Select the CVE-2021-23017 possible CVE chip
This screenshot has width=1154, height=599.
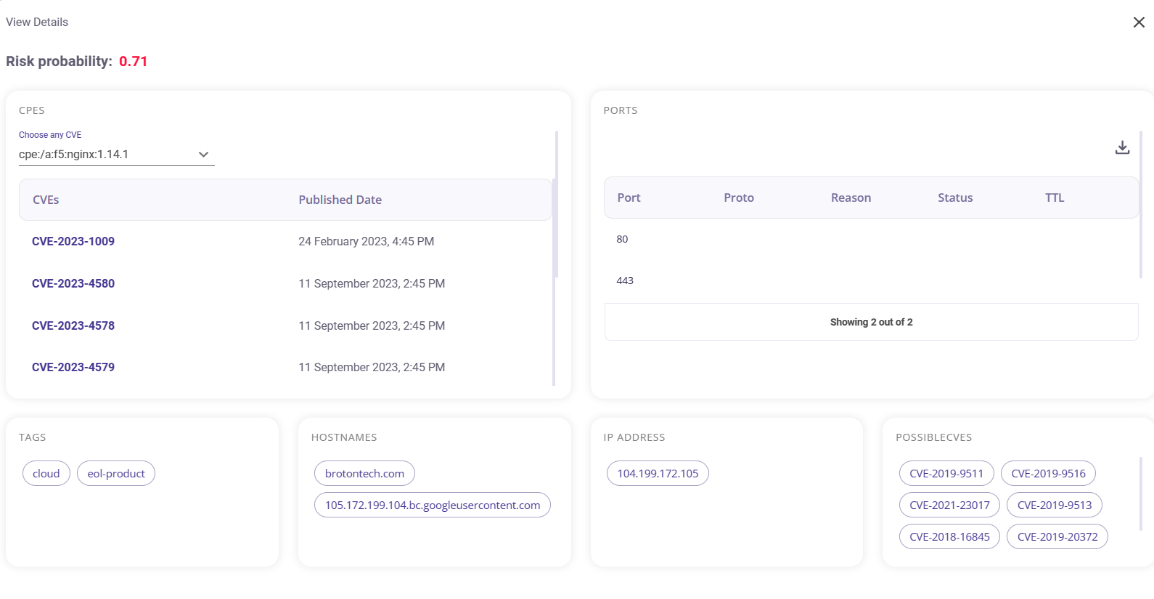[x=949, y=505]
